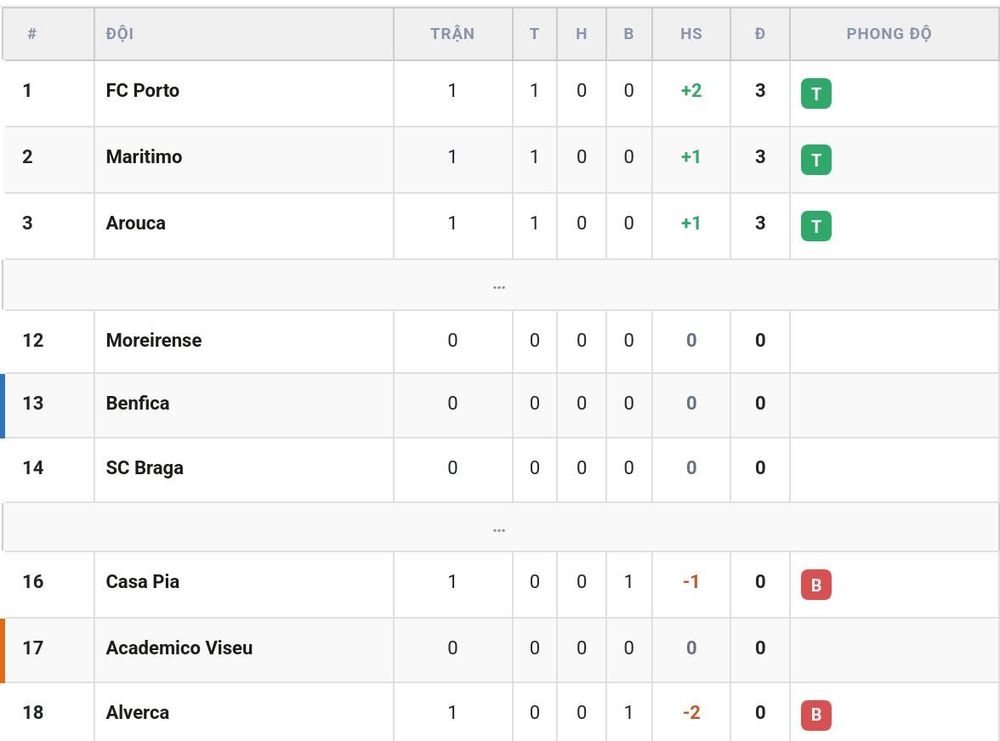The width and height of the screenshot is (1000, 741).
Task: Open the Benfica team link
Action: coord(138,403)
